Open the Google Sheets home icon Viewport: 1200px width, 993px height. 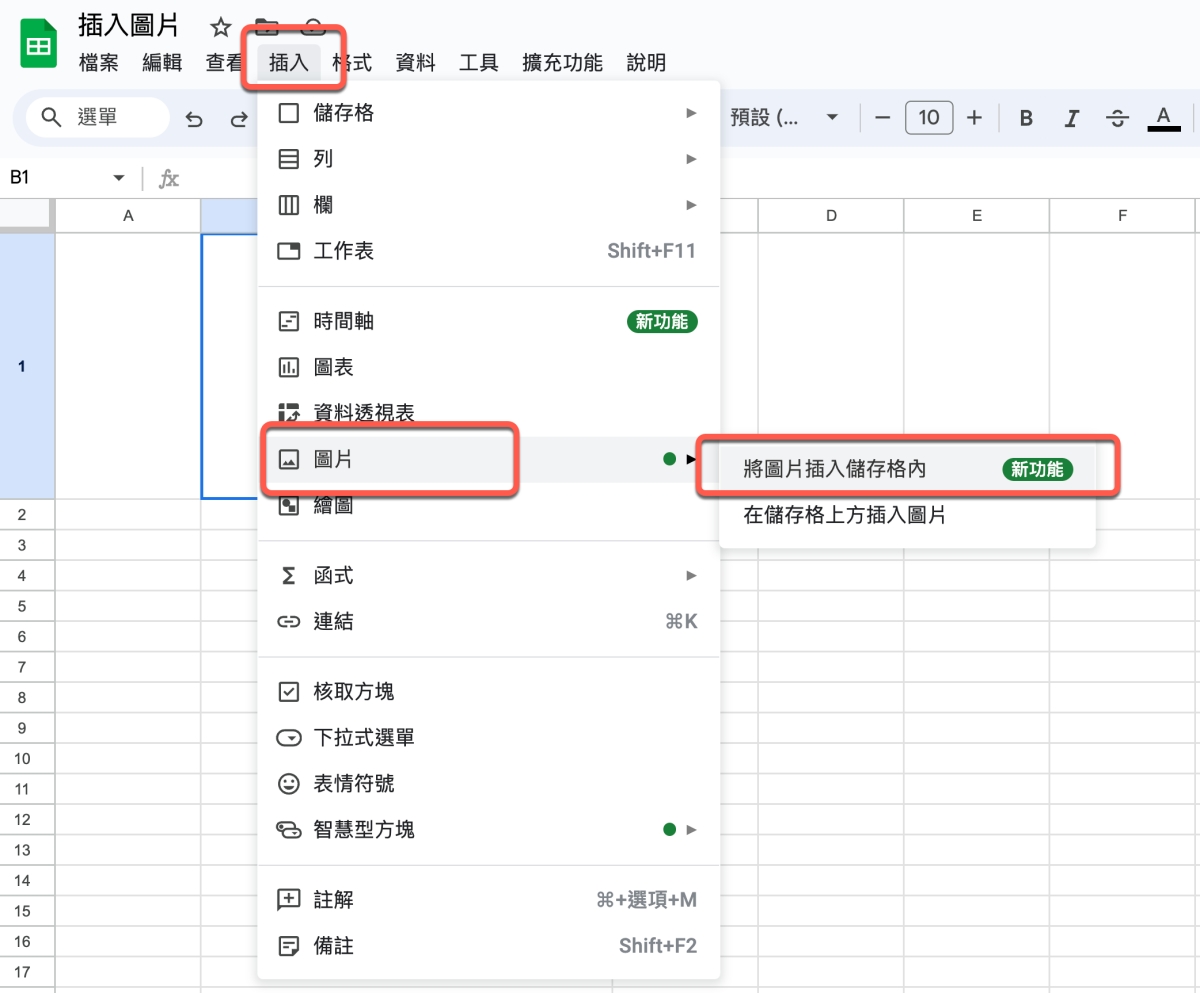[x=39, y=43]
